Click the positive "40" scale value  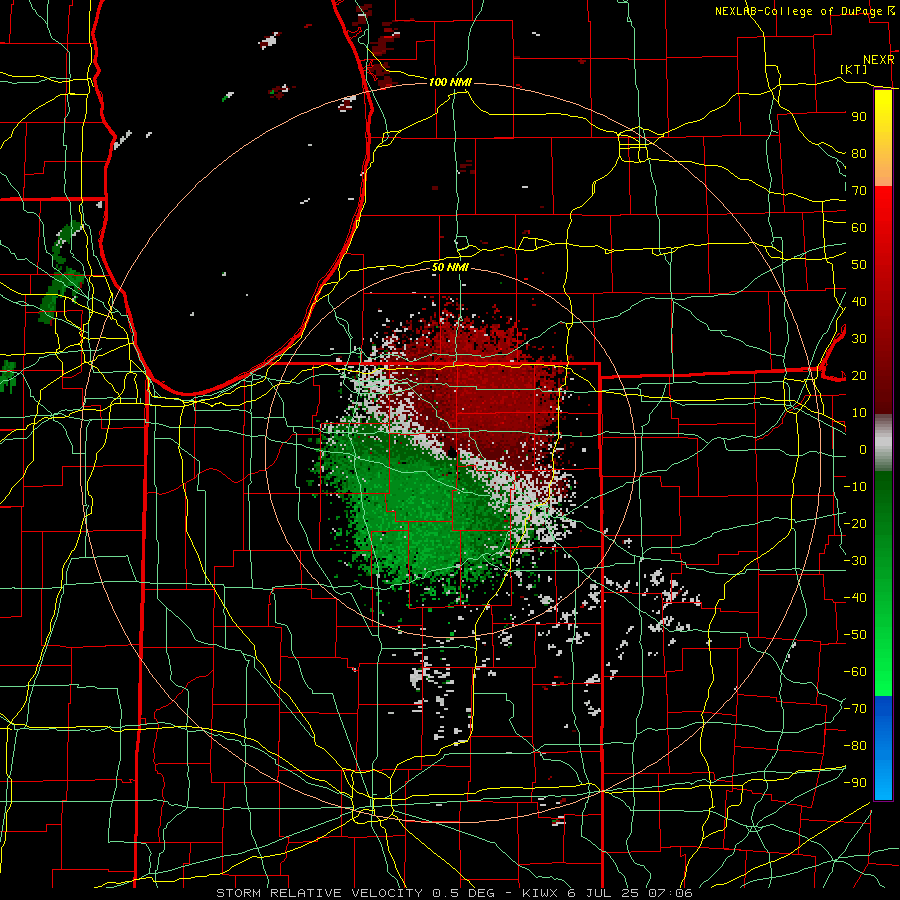pyautogui.click(x=859, y=301)
